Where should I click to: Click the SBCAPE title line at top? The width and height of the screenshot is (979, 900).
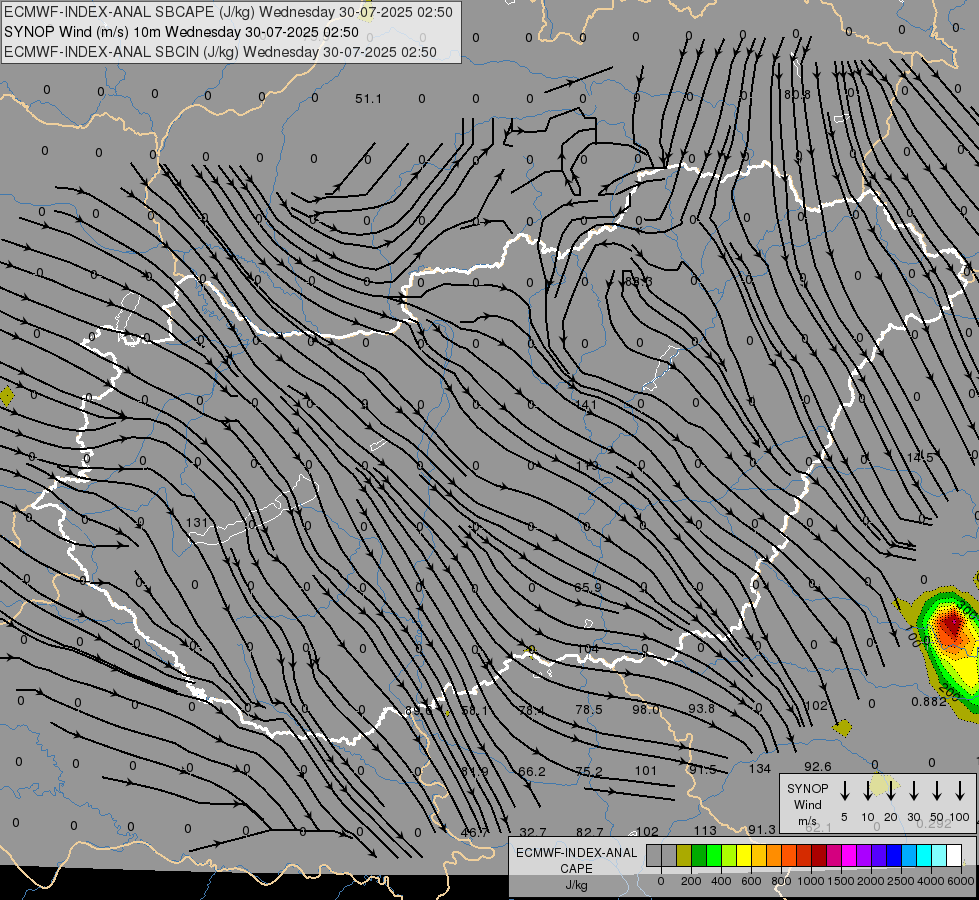[229, 12]
